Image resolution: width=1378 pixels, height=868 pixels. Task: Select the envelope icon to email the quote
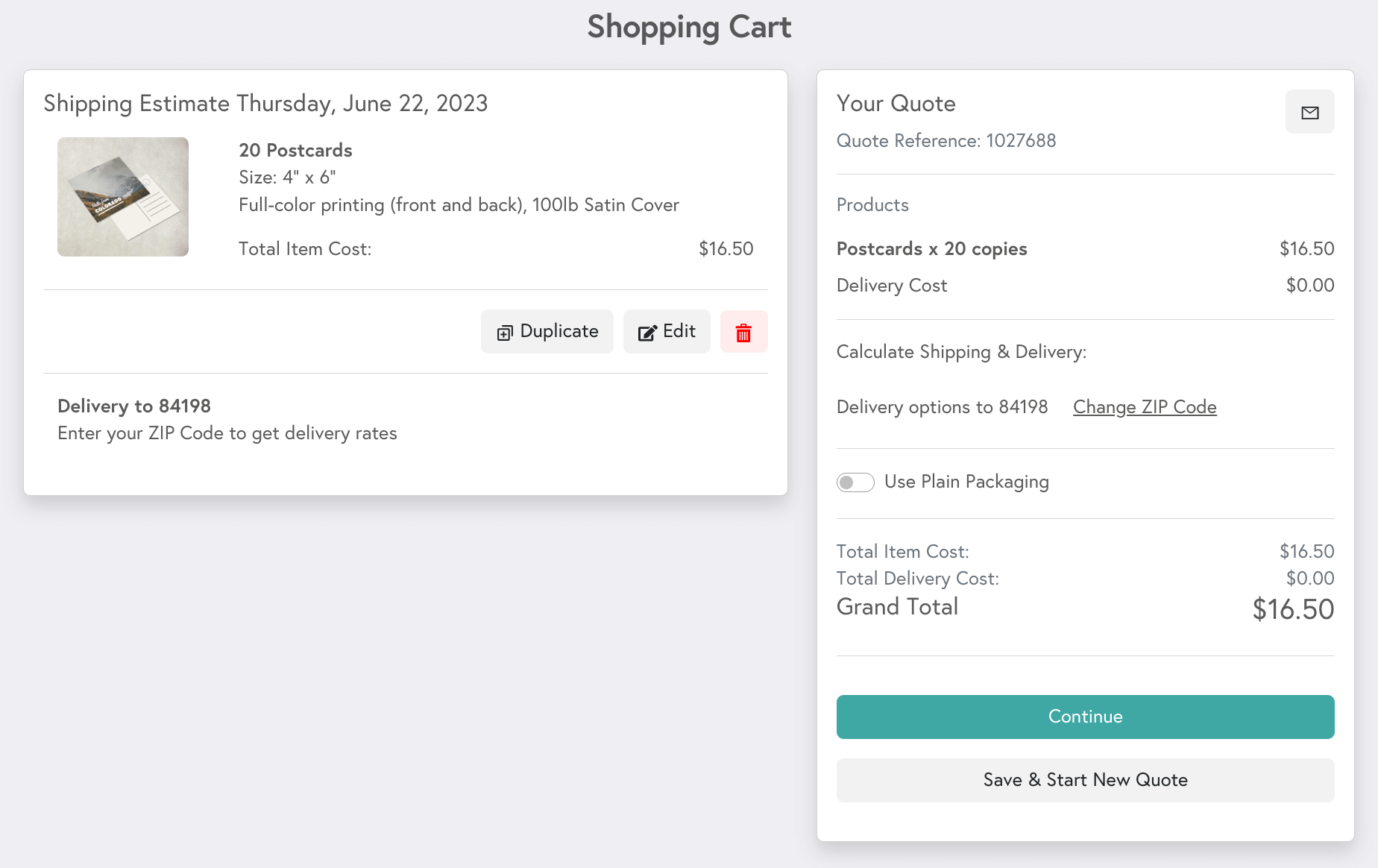point(1310,112)
